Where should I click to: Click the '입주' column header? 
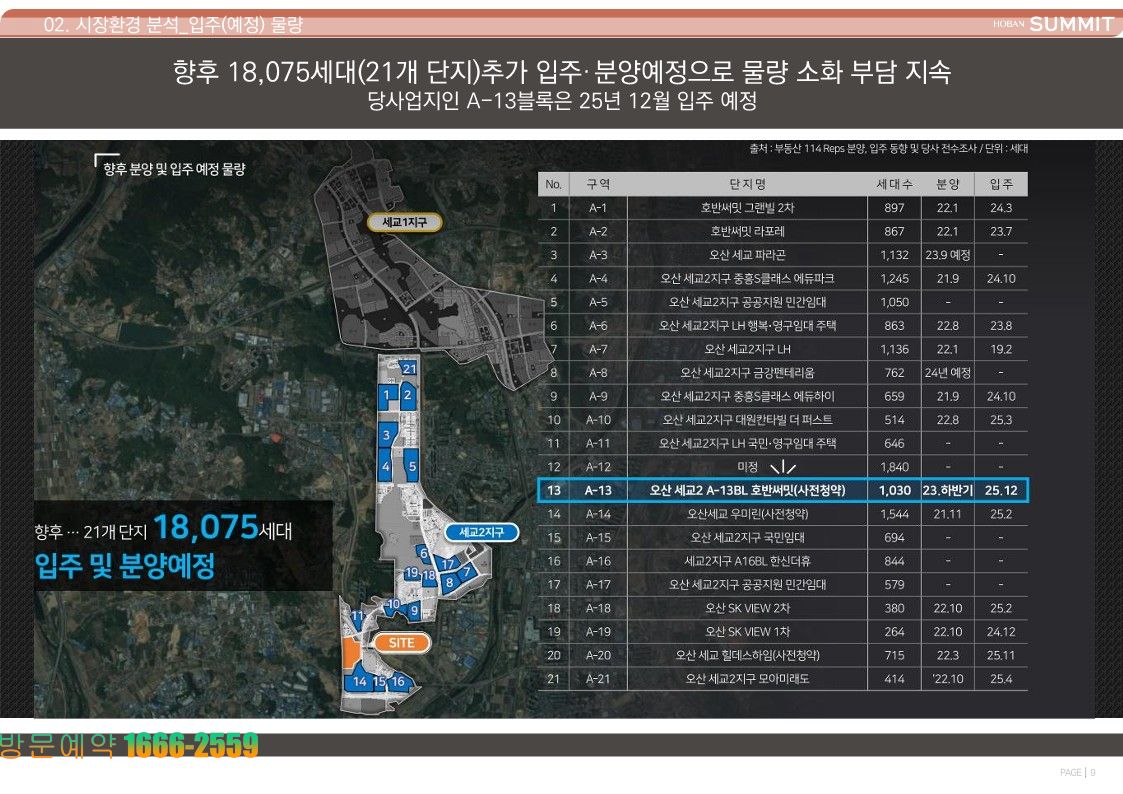pos(1001,184)
